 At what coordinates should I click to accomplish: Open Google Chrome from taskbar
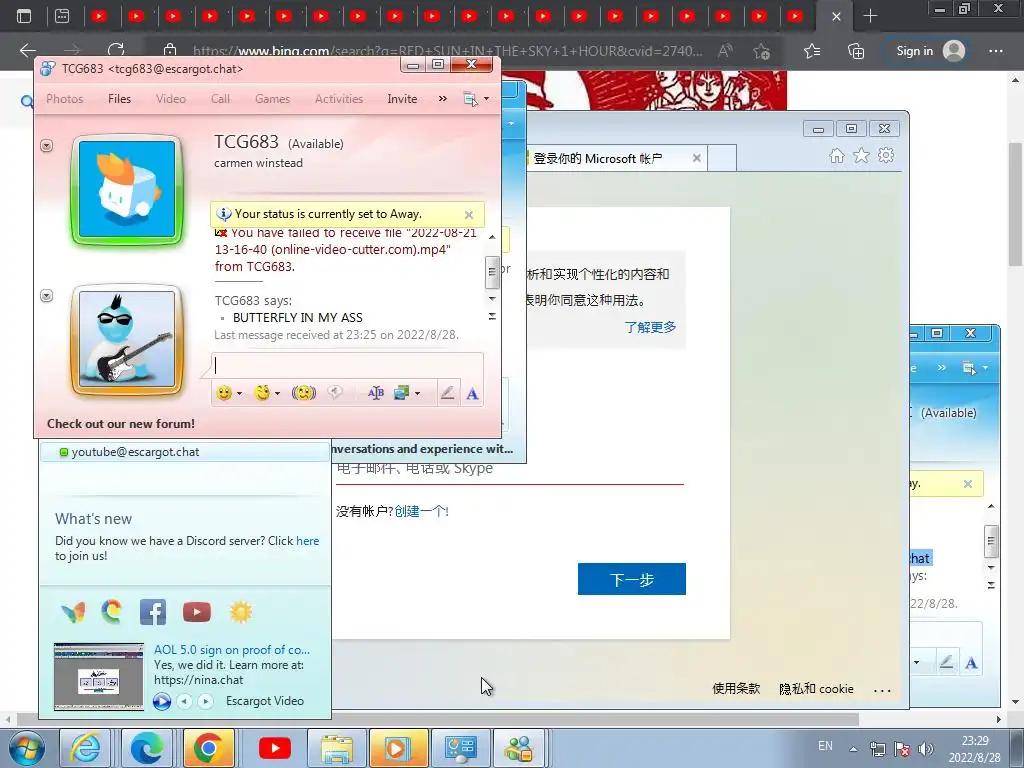[209, 748]
